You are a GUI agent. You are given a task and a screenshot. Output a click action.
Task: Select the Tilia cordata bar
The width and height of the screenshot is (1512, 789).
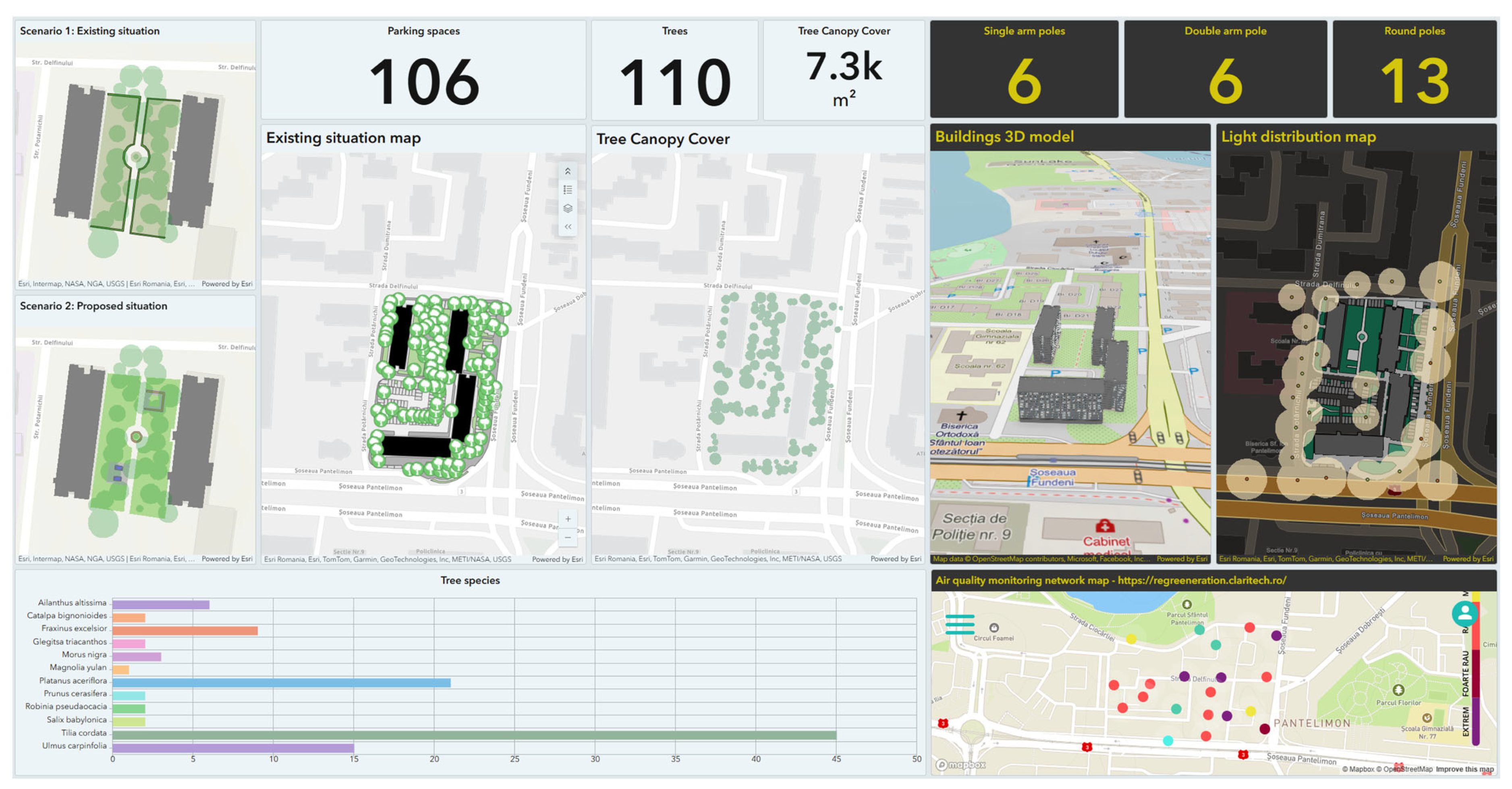[474, 735]
